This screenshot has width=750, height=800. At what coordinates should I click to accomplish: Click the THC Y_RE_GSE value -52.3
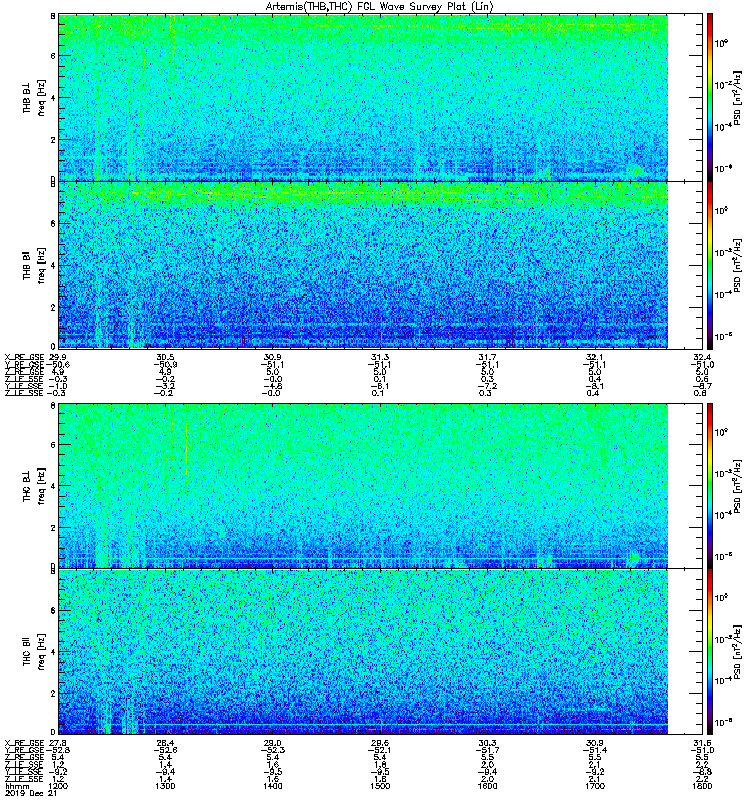pos(272,750)
